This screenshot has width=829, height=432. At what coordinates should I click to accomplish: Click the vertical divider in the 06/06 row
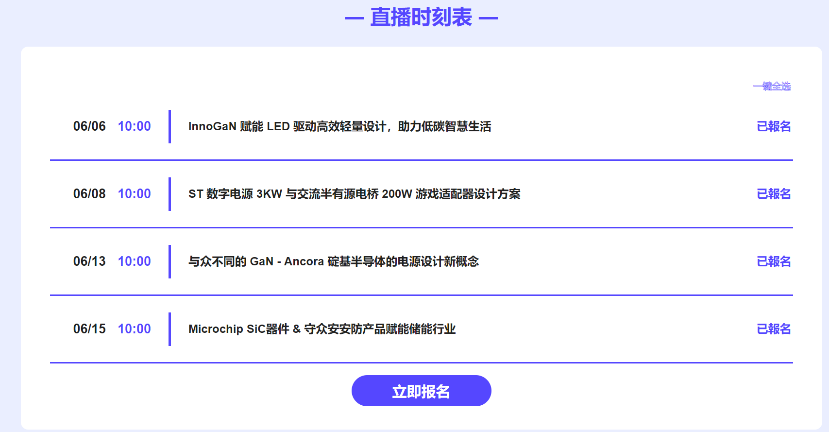pos(170,127)
